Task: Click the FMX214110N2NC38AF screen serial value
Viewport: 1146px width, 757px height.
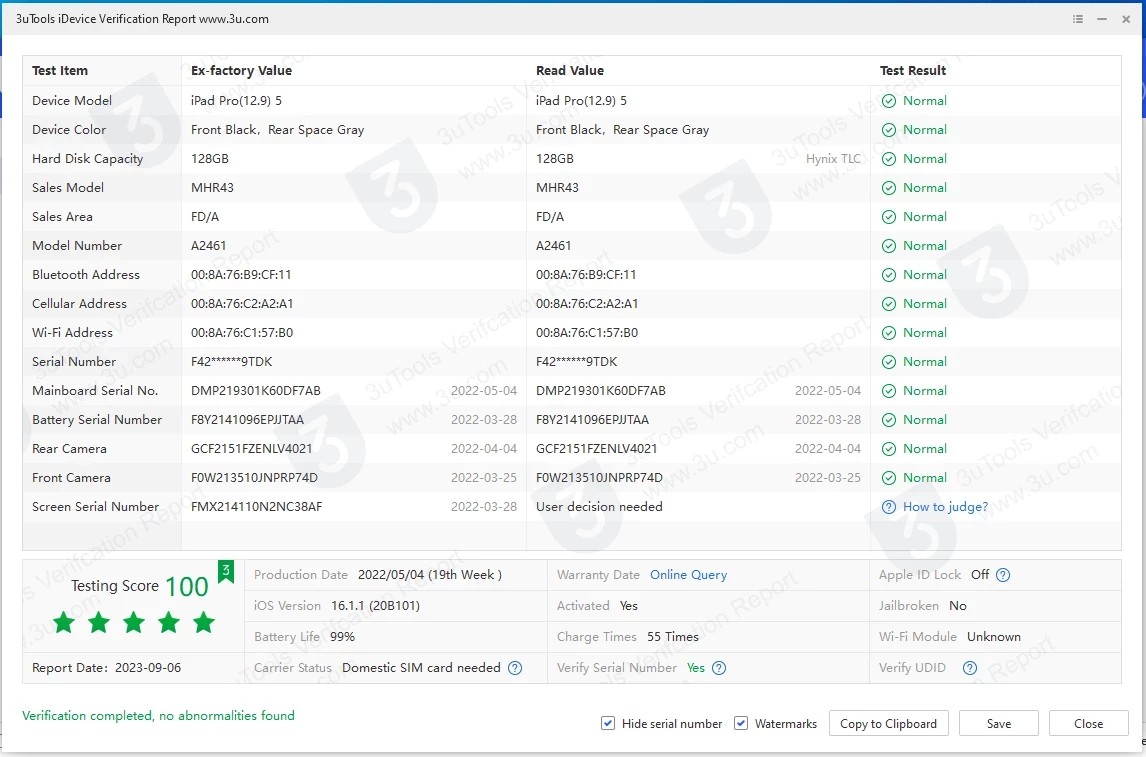Action: click(x=257, y=507)
